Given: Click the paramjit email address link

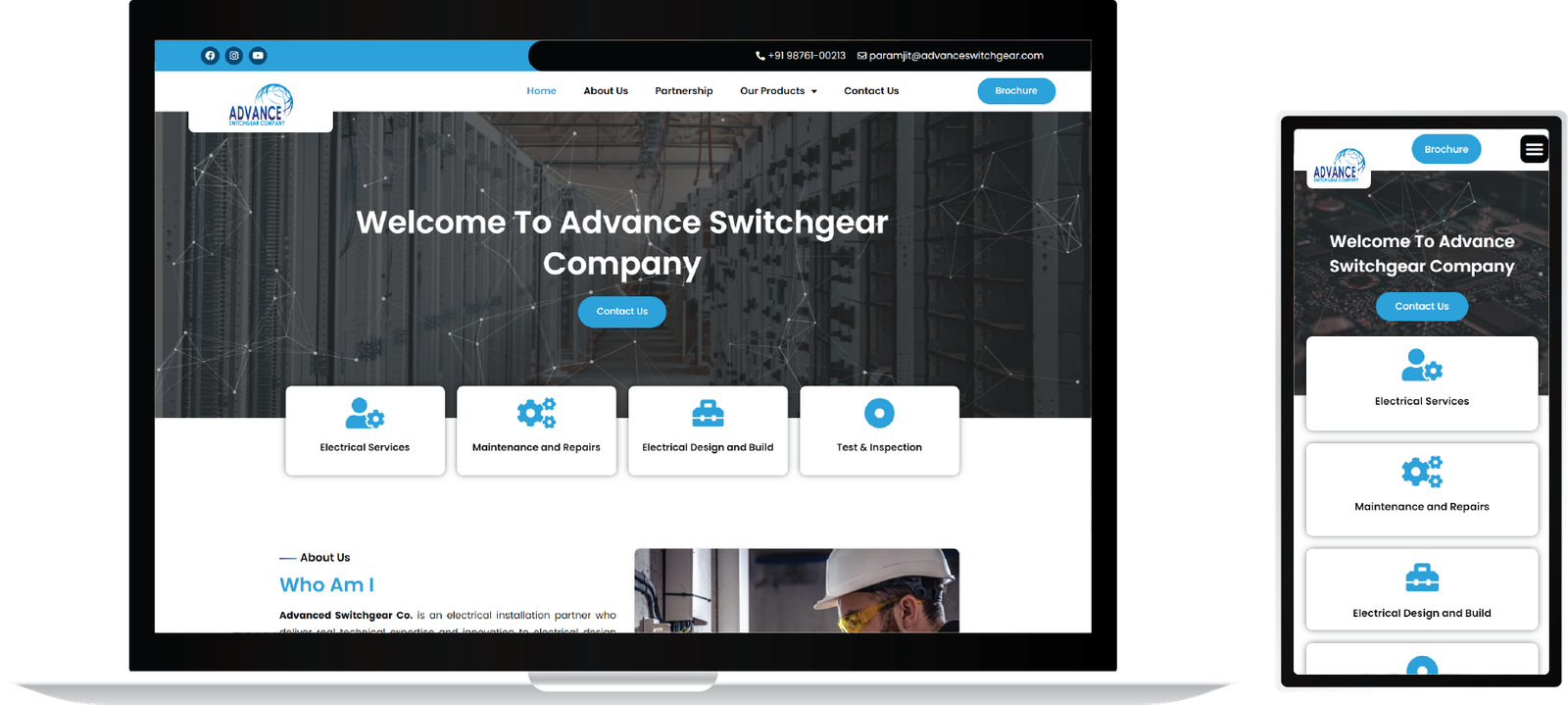Looking at the screenshot, I should tap(951, 56).
